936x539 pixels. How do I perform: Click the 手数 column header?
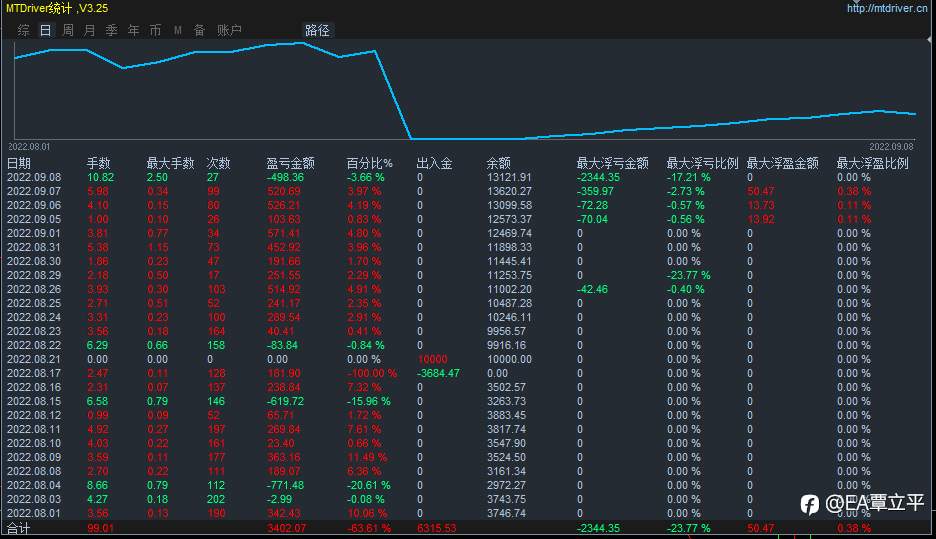[98, 163]
